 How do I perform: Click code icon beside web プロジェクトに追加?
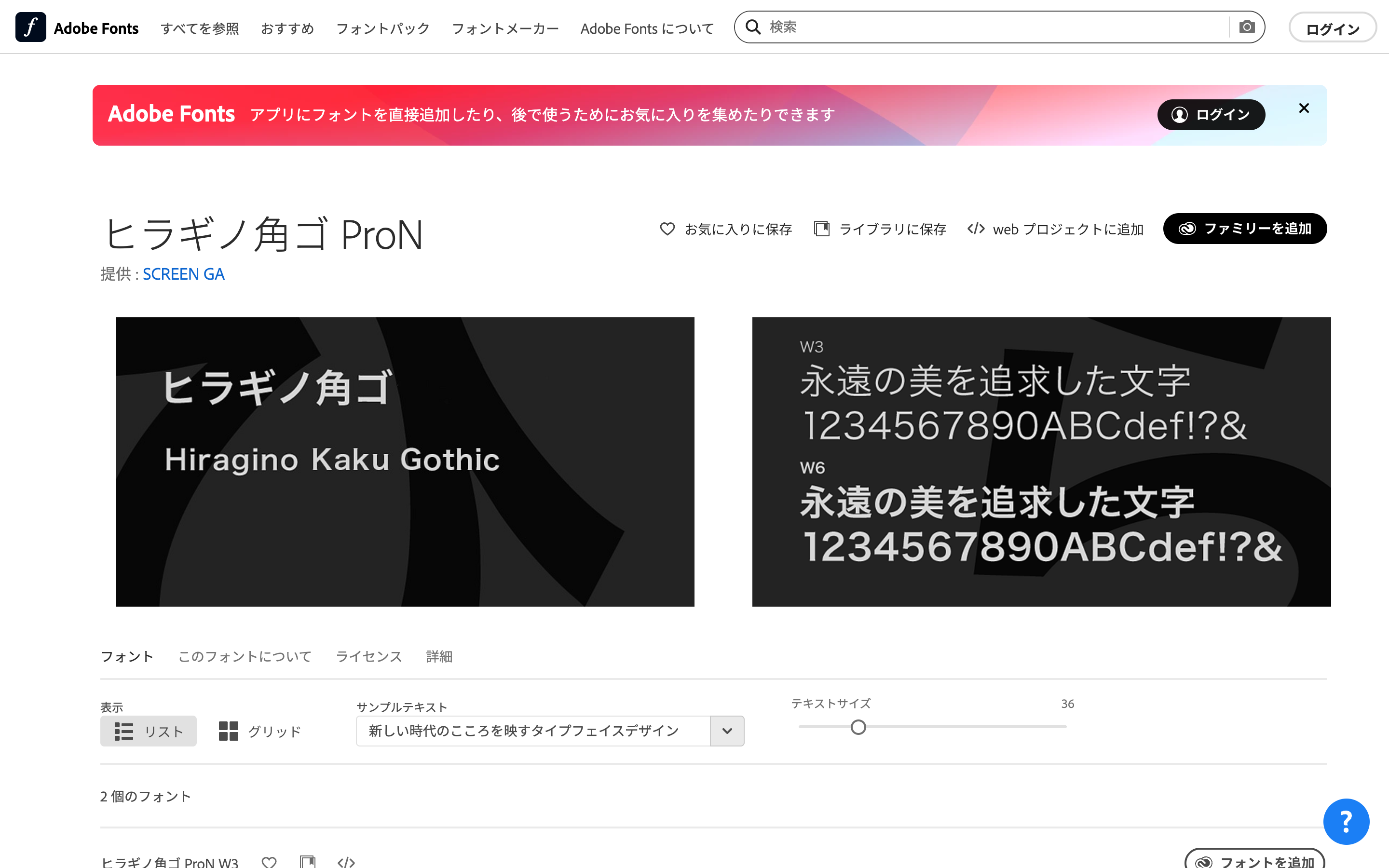pos(976,229)
